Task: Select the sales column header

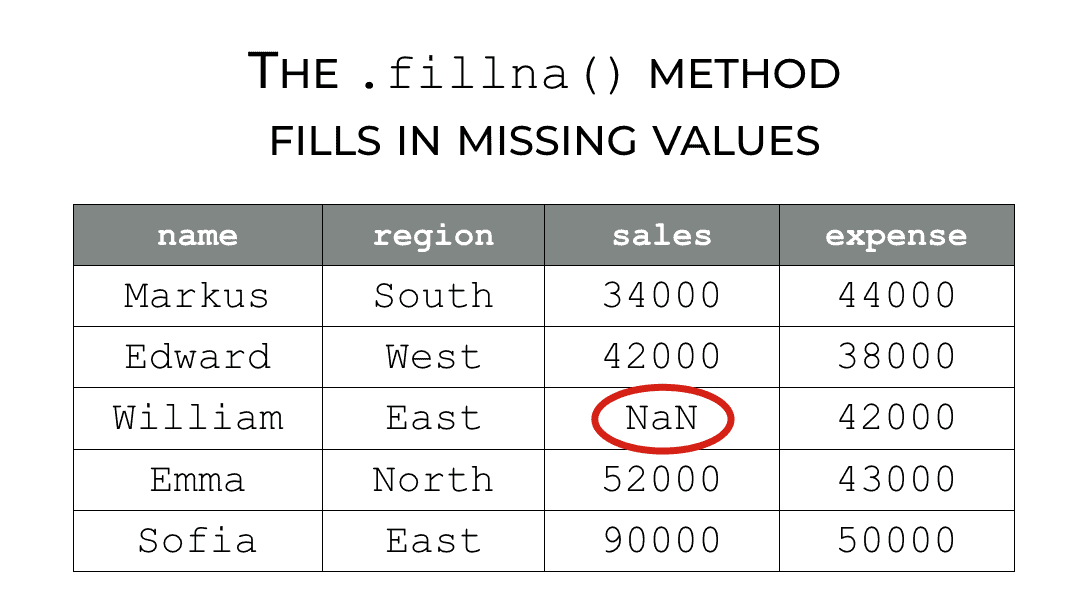Action: coord(662,235)
